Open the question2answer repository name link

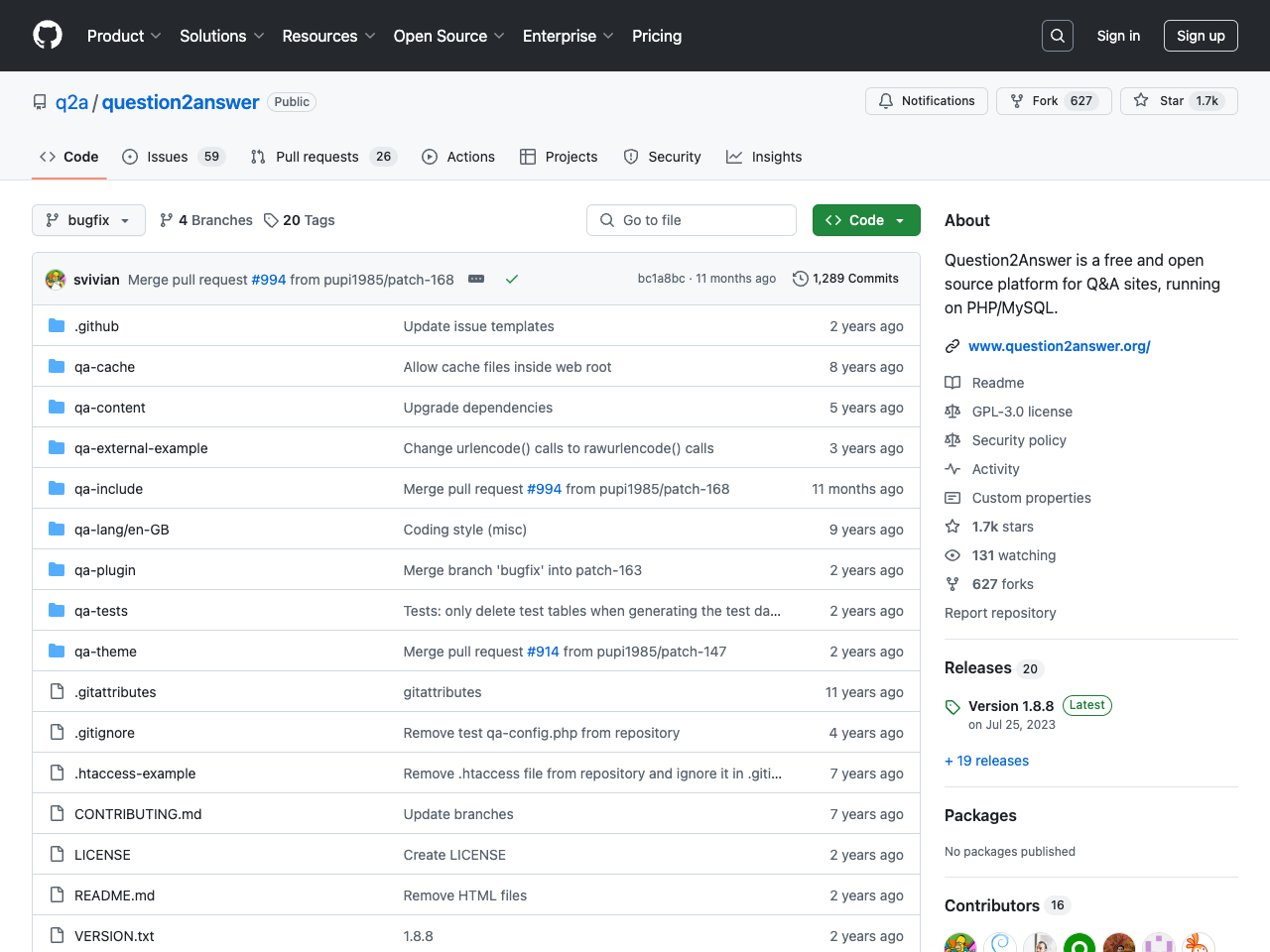[x=181, y=102]
